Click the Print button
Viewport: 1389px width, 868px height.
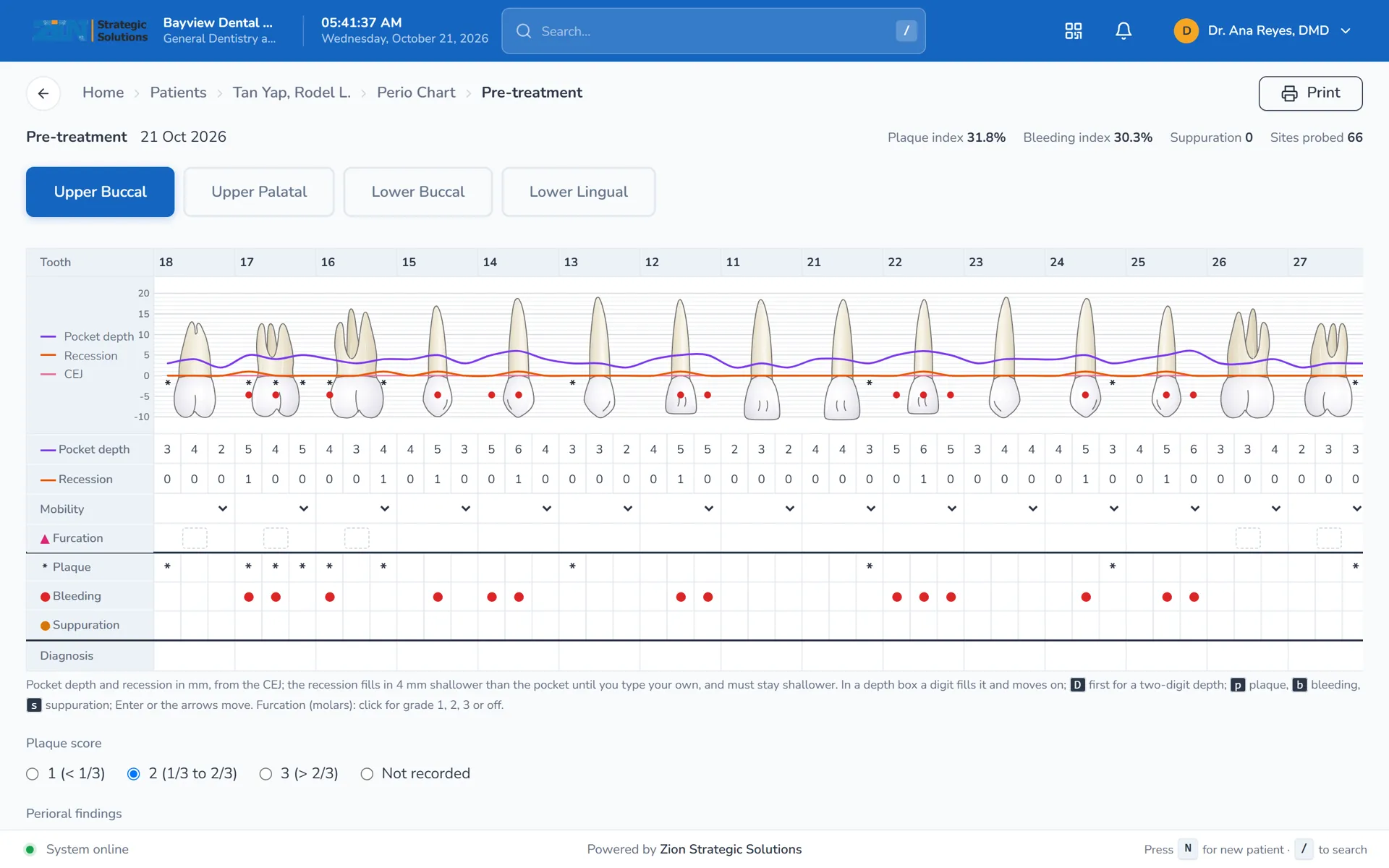(x=1310, y=93)
